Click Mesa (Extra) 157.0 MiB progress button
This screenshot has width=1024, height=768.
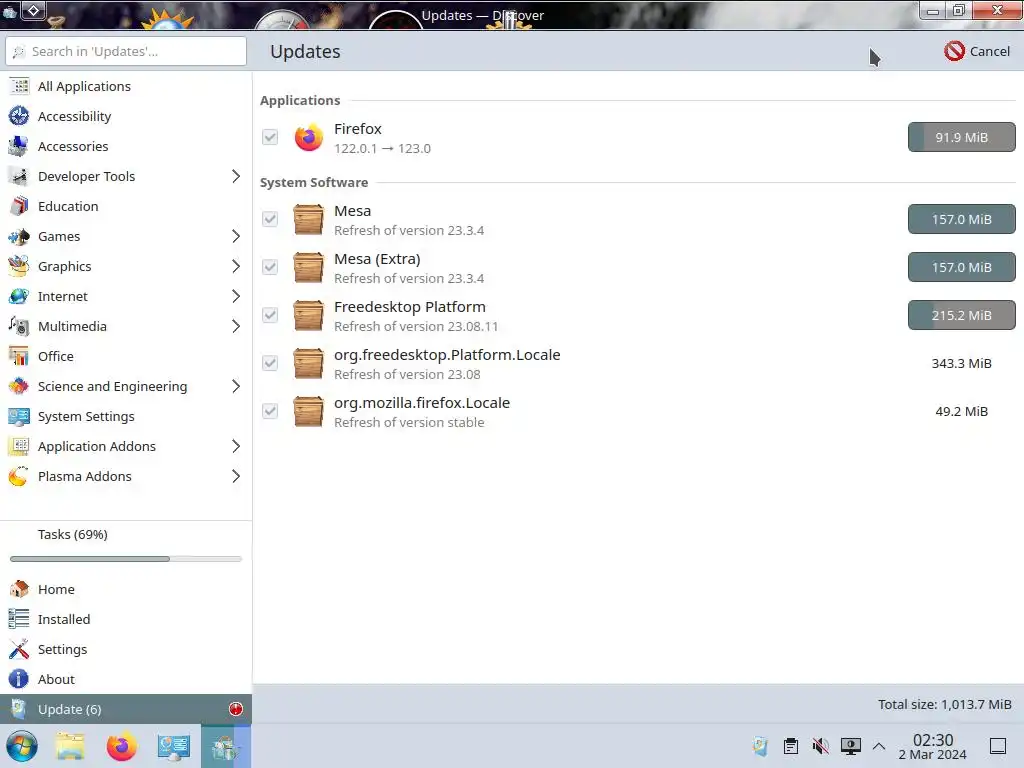point(961,267)
